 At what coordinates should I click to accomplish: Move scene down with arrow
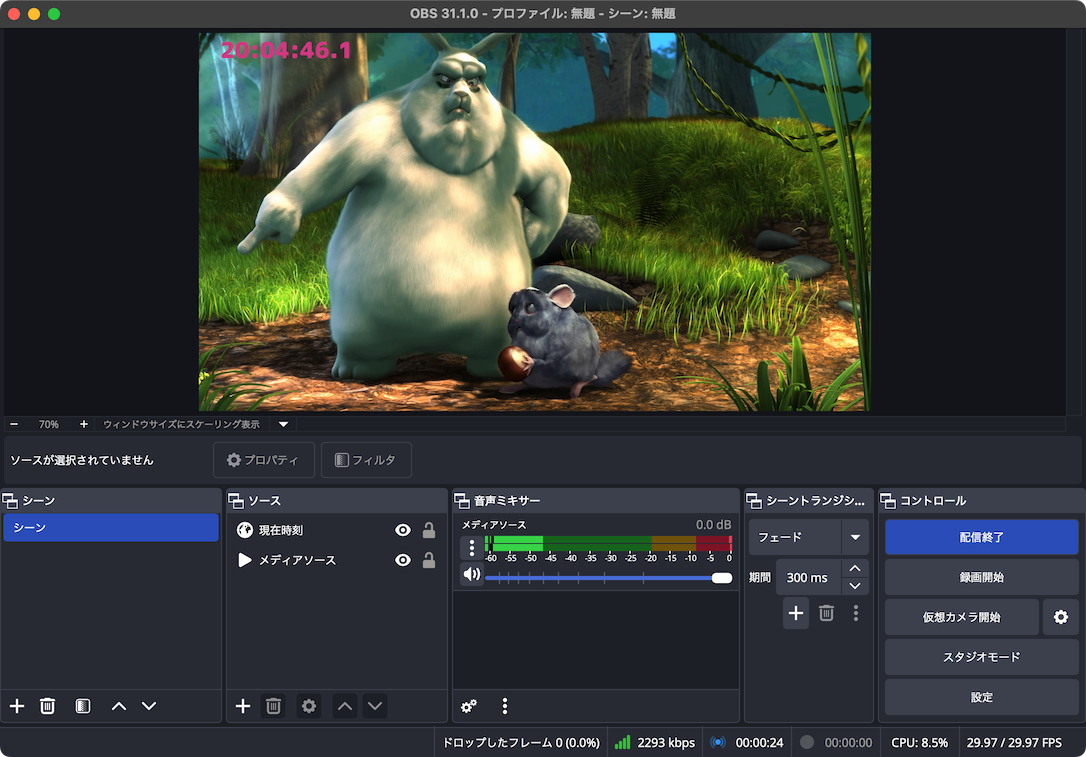[x=149, y=706]
